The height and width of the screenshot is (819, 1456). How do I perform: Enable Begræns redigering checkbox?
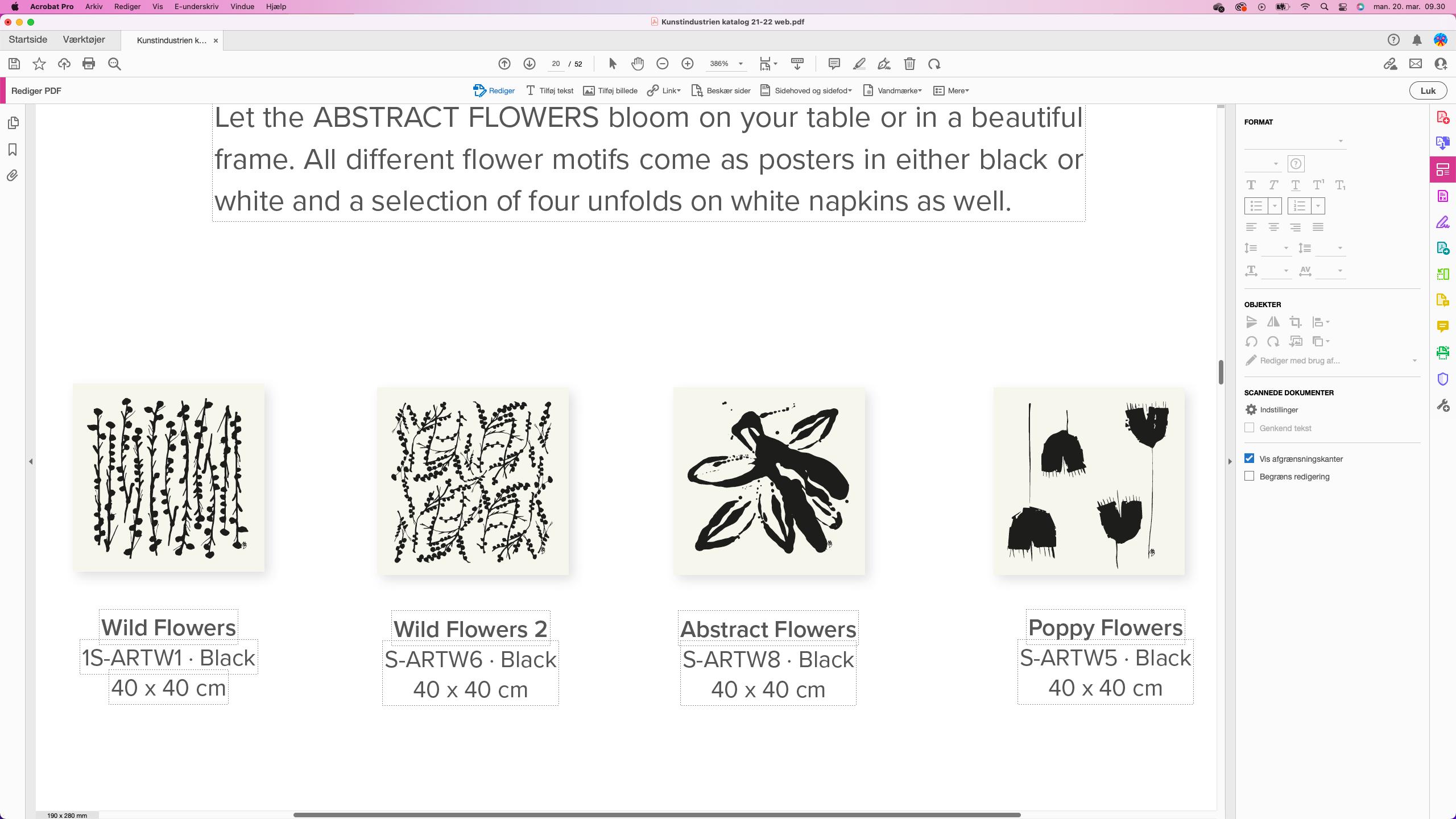1249,476
